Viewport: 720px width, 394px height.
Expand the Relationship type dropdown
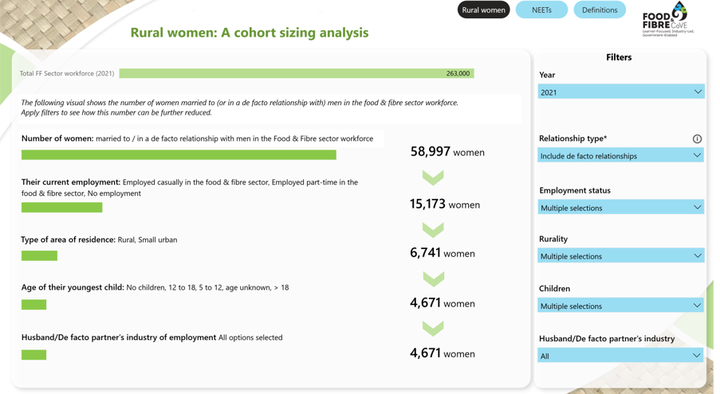click(620, 156)
